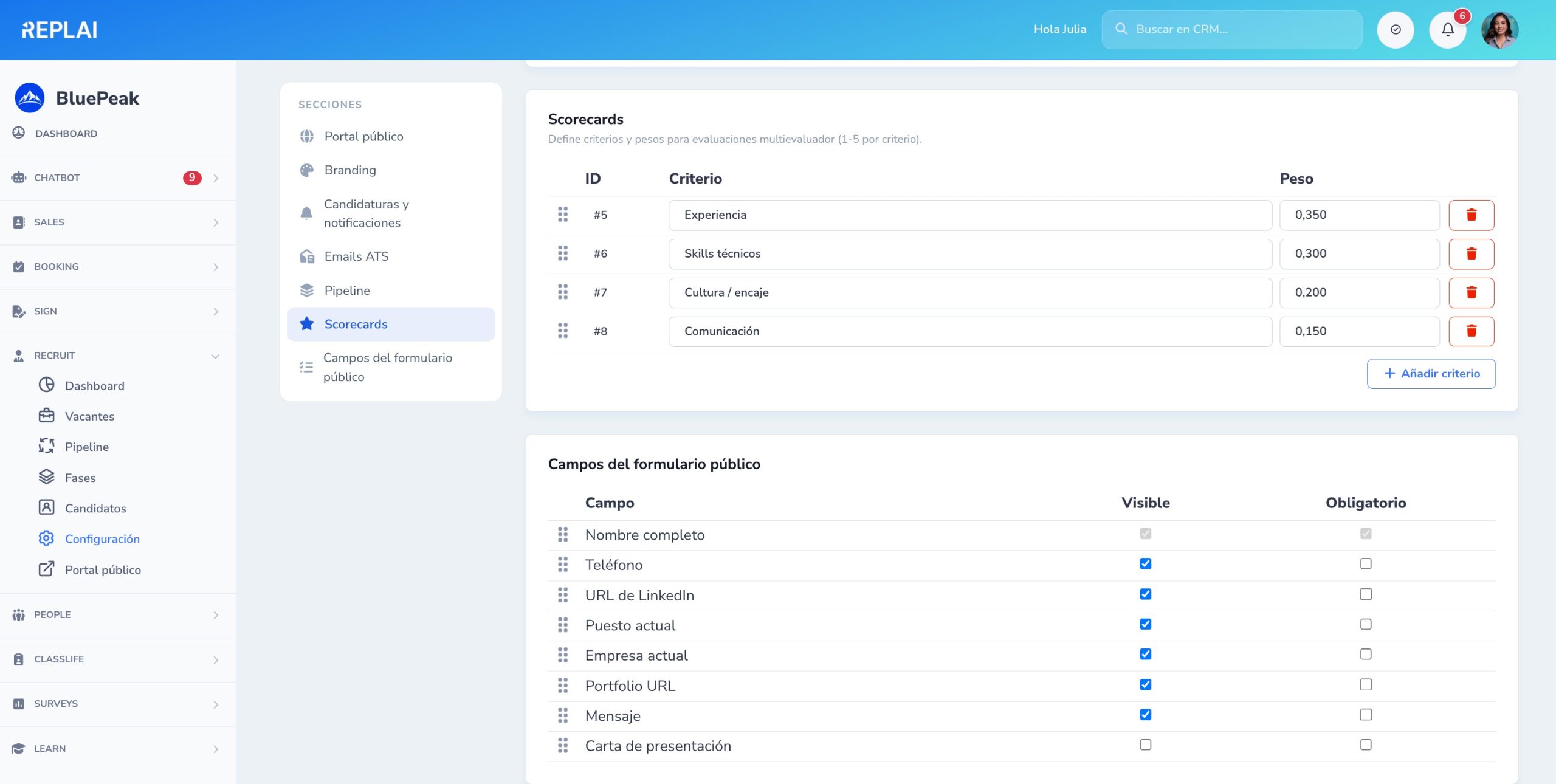This screenshot has height=784, width=1556.
Task: Select Pipeline in Secciones list
Action: coord(391,291)
